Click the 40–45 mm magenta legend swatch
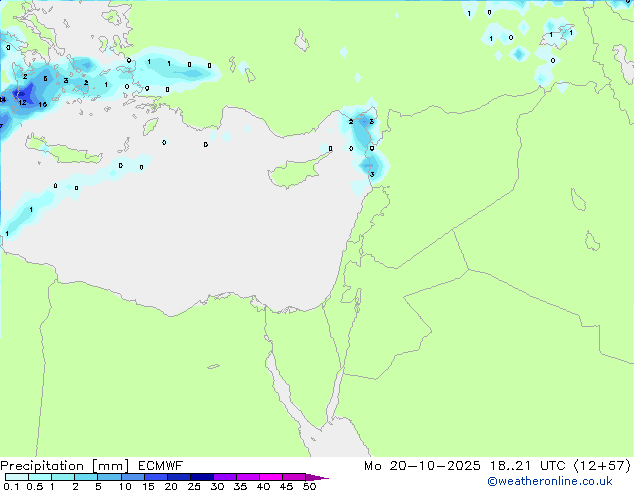 click(271, 477)
